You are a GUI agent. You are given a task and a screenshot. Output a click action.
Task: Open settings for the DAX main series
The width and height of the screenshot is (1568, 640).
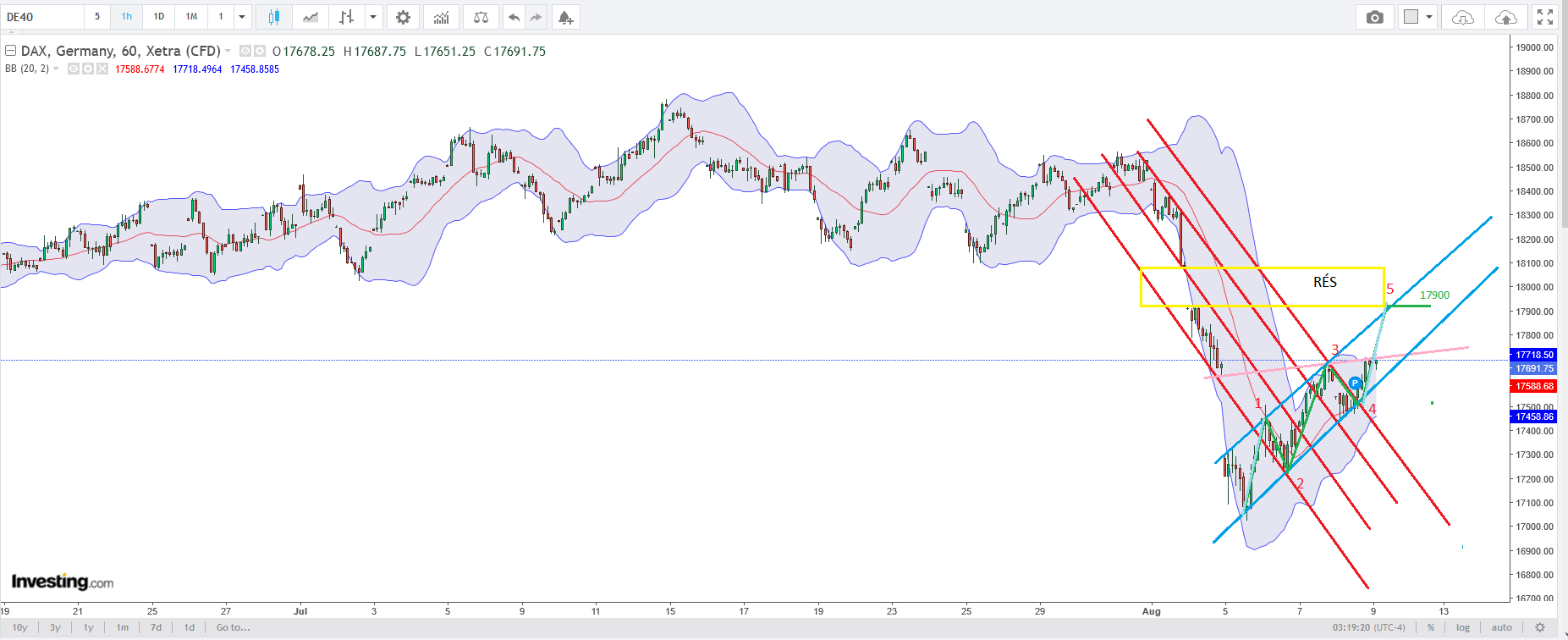coord(260,51)
